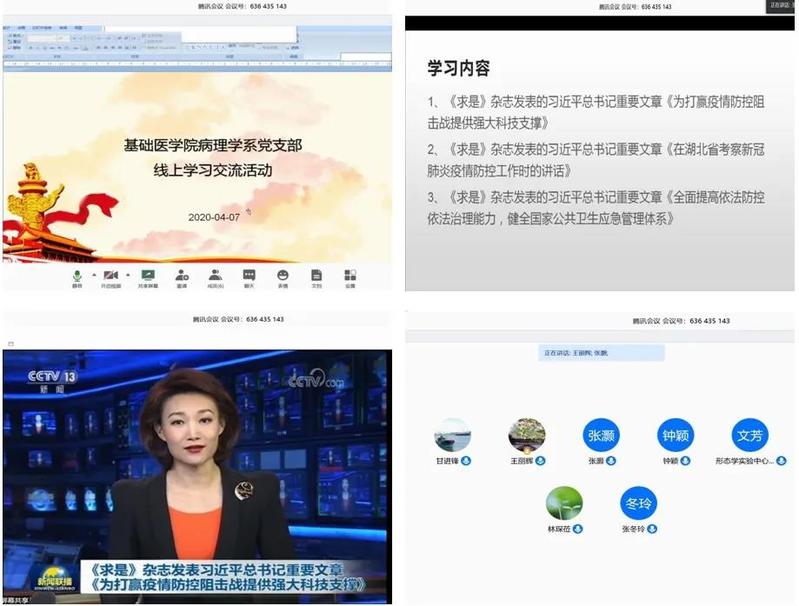This screenshot has width=799, height=606.
Task: Open microphone options arrow beside mute
Action: (94, 275)
